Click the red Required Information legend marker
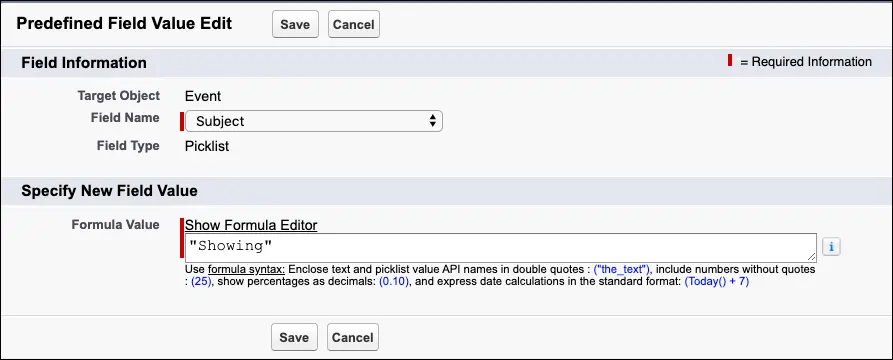 pyautogui.click(x=730, y=60)
